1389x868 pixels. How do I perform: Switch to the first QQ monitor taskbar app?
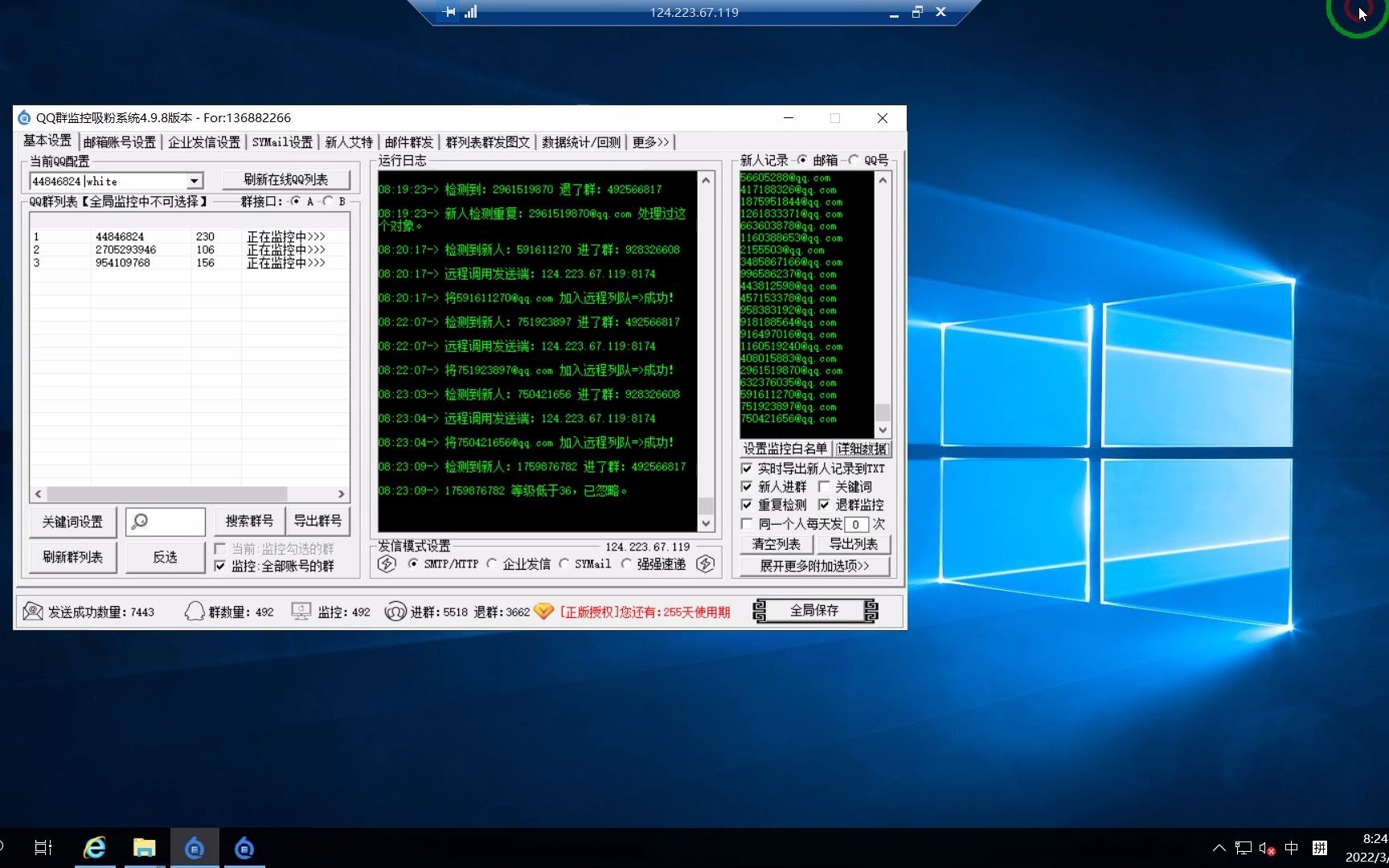tap(195, 848)
